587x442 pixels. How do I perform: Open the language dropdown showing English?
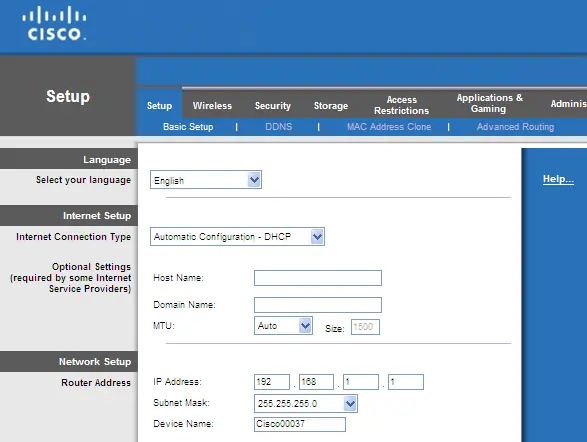coord(206,180)
